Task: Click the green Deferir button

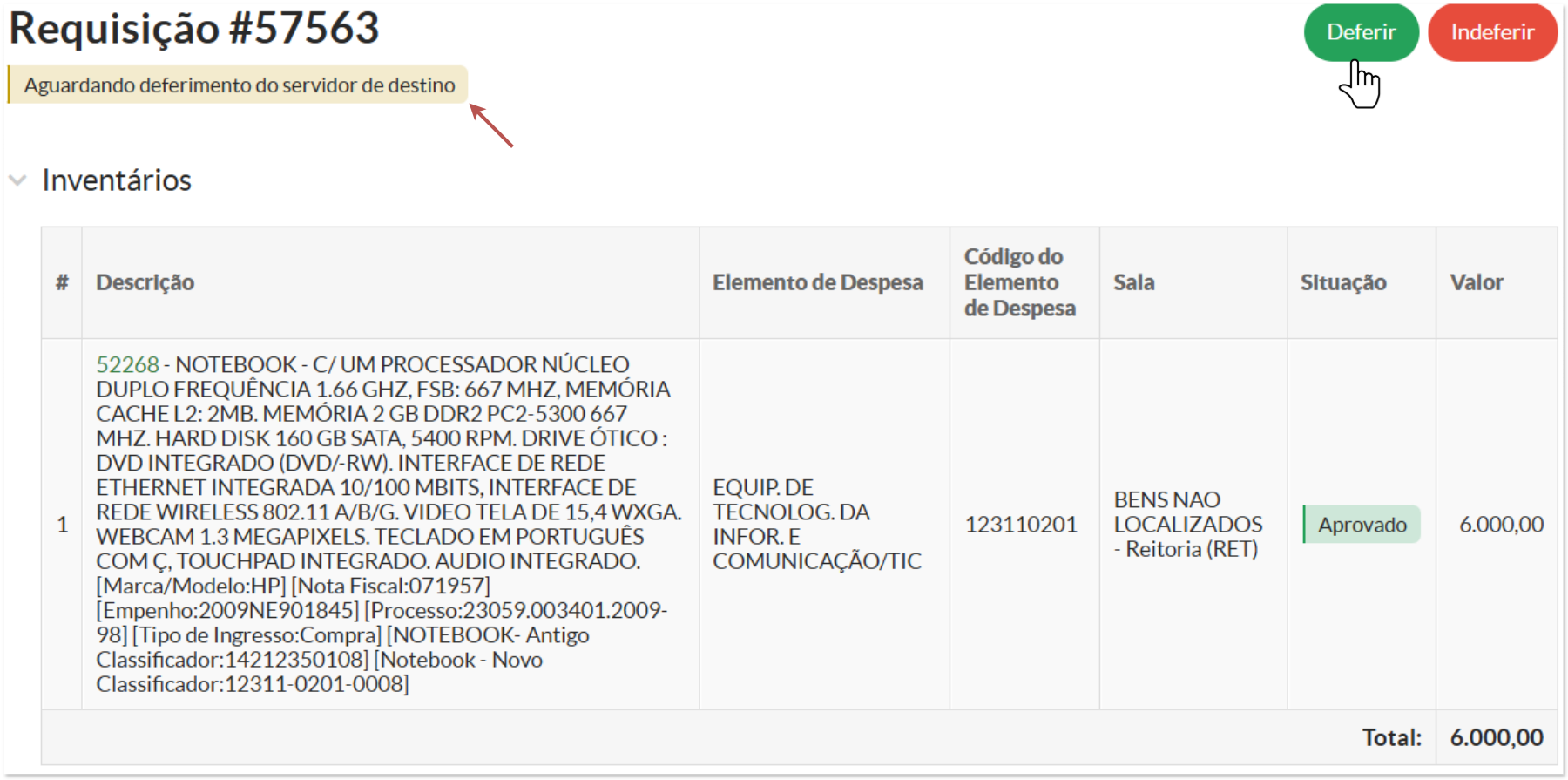Action: 1360,32
